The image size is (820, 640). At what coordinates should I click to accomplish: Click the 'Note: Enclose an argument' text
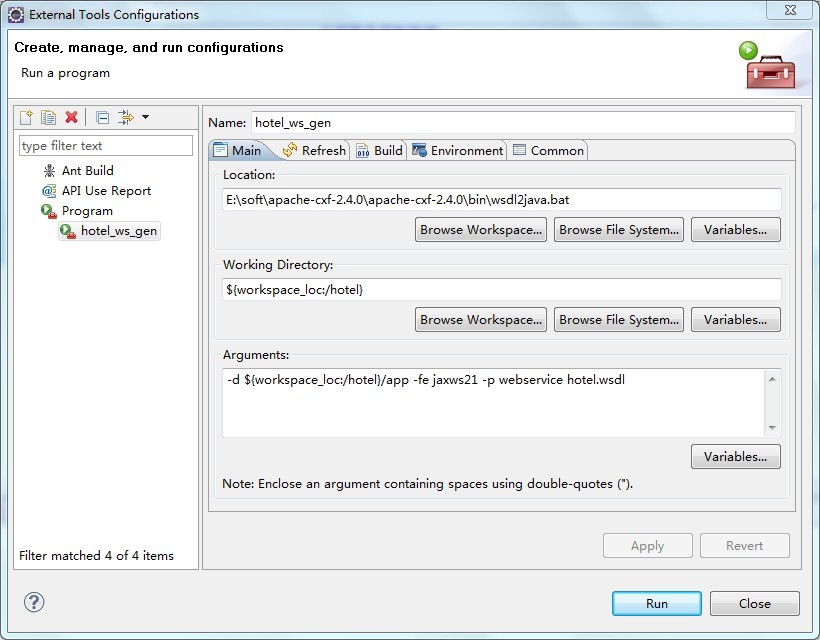coord(427,484)
